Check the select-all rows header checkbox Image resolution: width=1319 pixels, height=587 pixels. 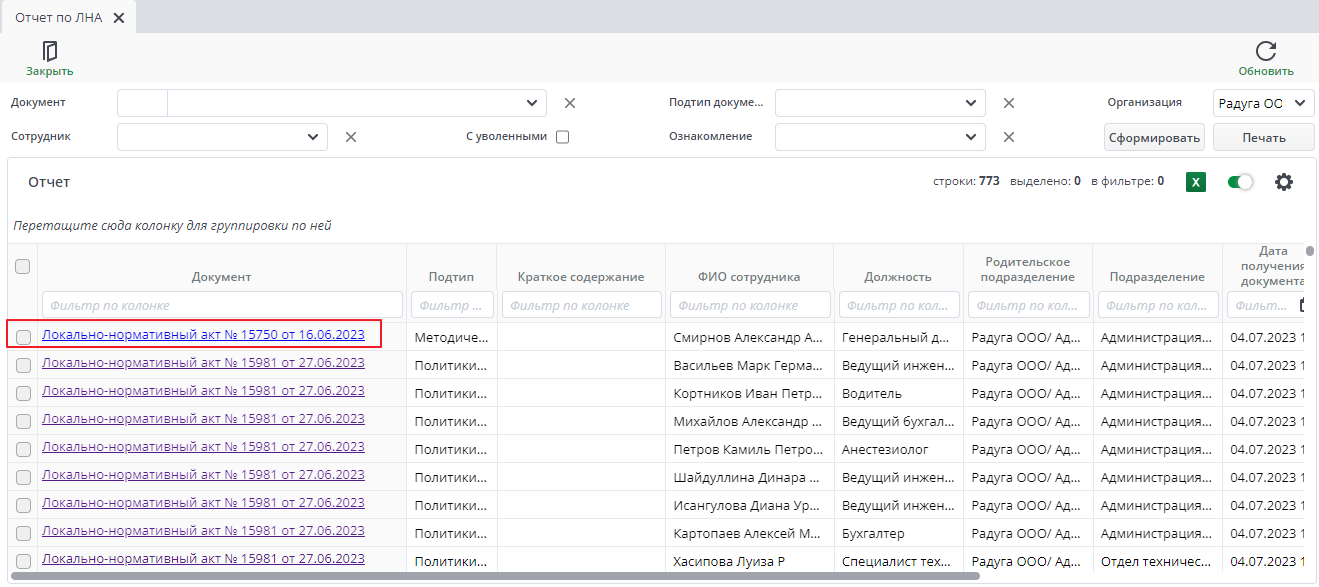(23, 266)
